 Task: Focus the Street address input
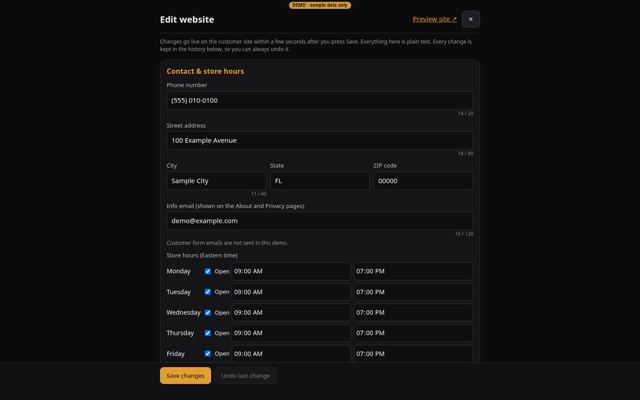pos(320,140)
